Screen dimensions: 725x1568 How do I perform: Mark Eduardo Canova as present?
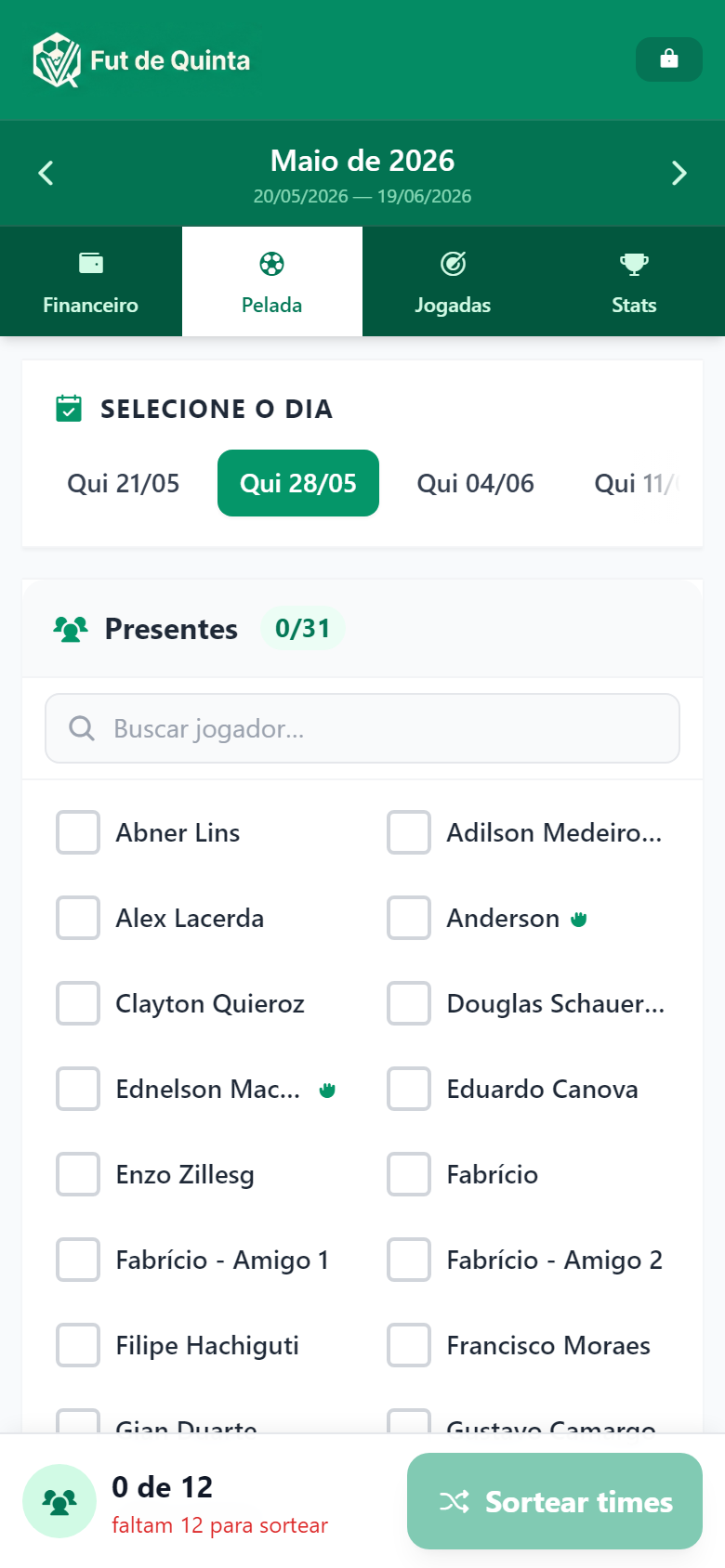click(409, 1089)
